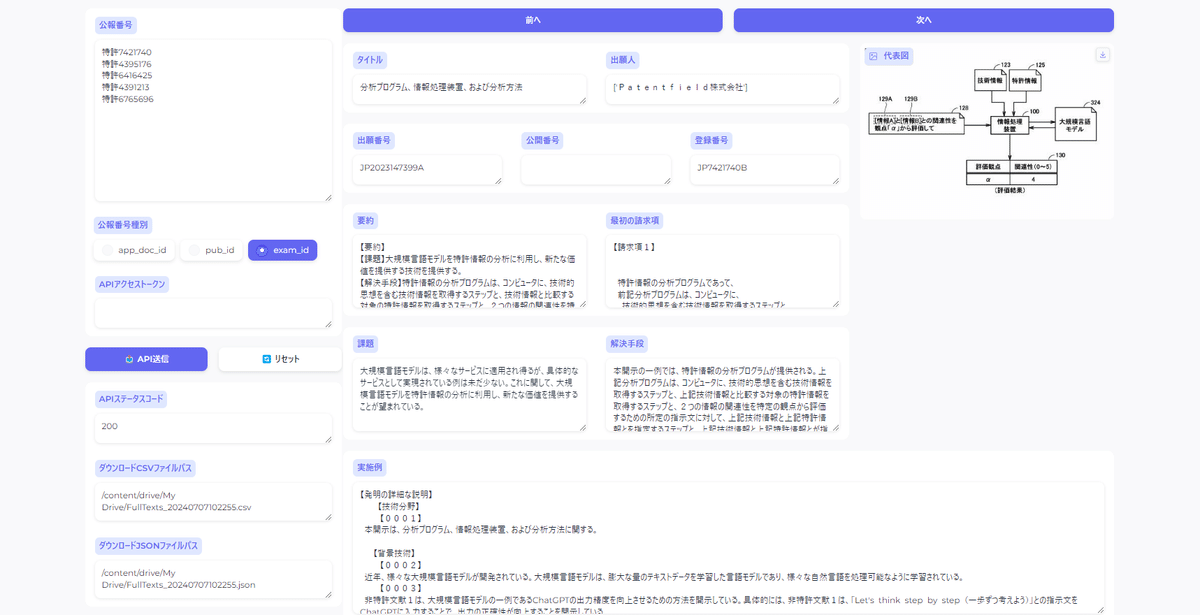
Task: Select the app_doc_id radio option
Action: 135,250
